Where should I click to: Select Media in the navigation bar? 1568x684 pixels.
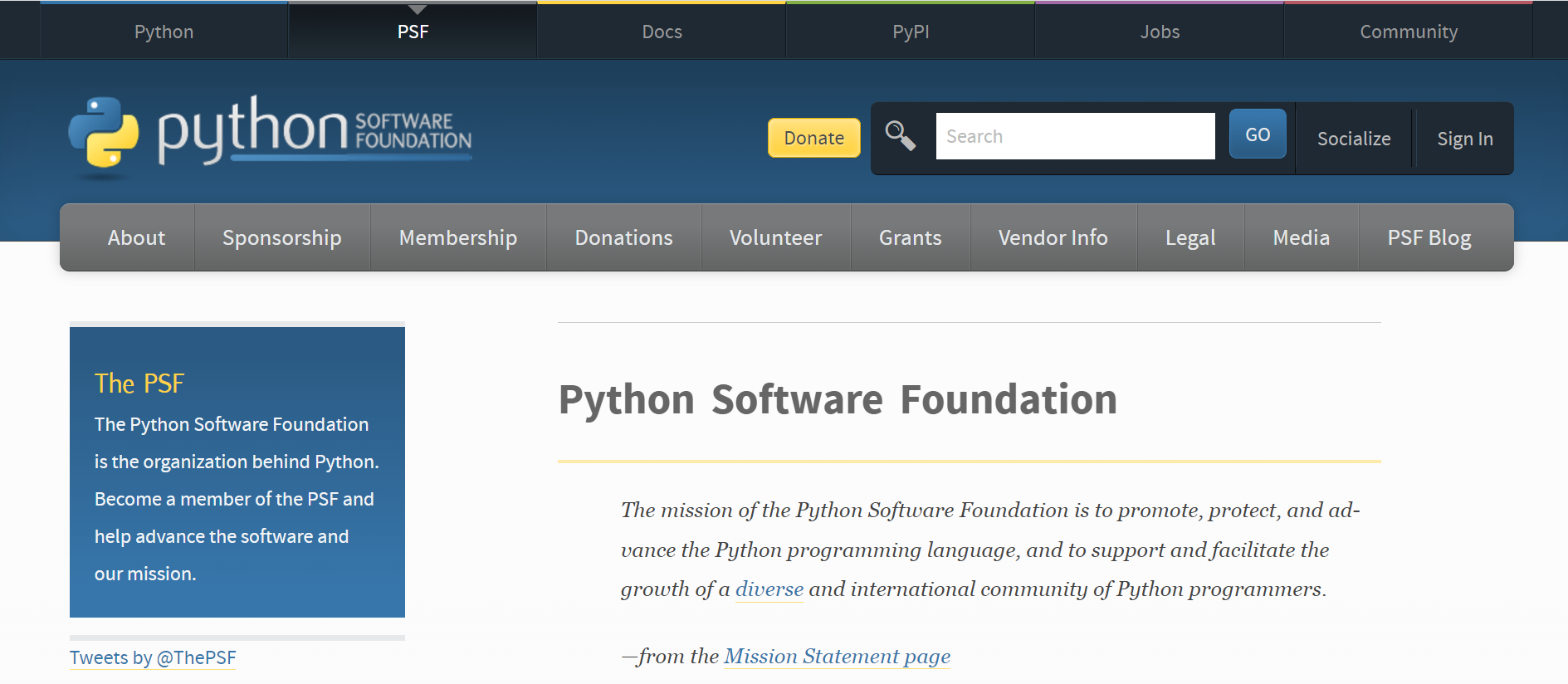coord(1302,237)
